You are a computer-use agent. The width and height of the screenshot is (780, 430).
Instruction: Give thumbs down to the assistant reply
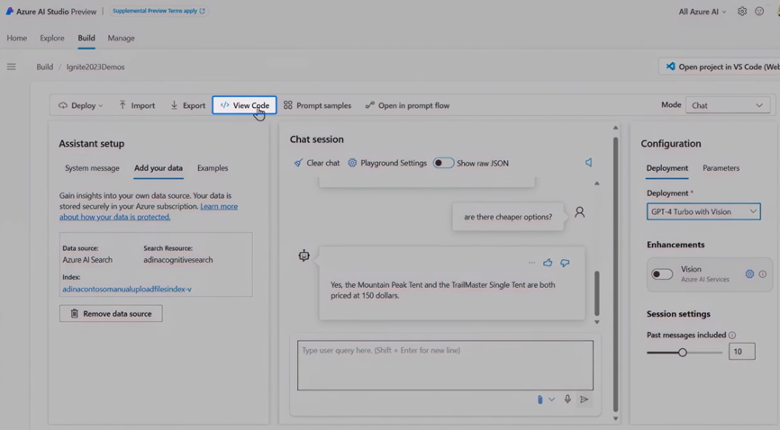pos(565,263)
